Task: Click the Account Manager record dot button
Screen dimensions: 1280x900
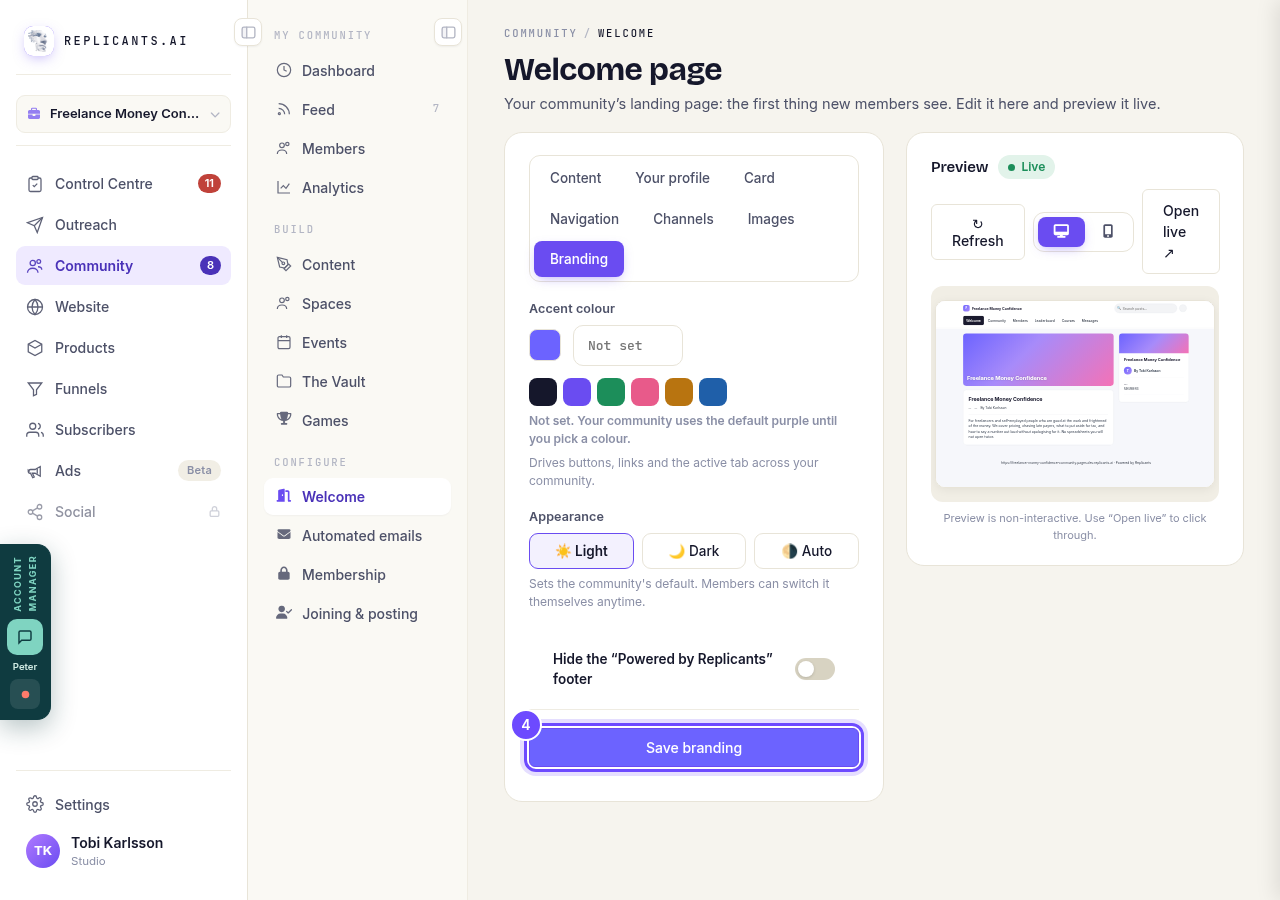Action: coord(25,694)
